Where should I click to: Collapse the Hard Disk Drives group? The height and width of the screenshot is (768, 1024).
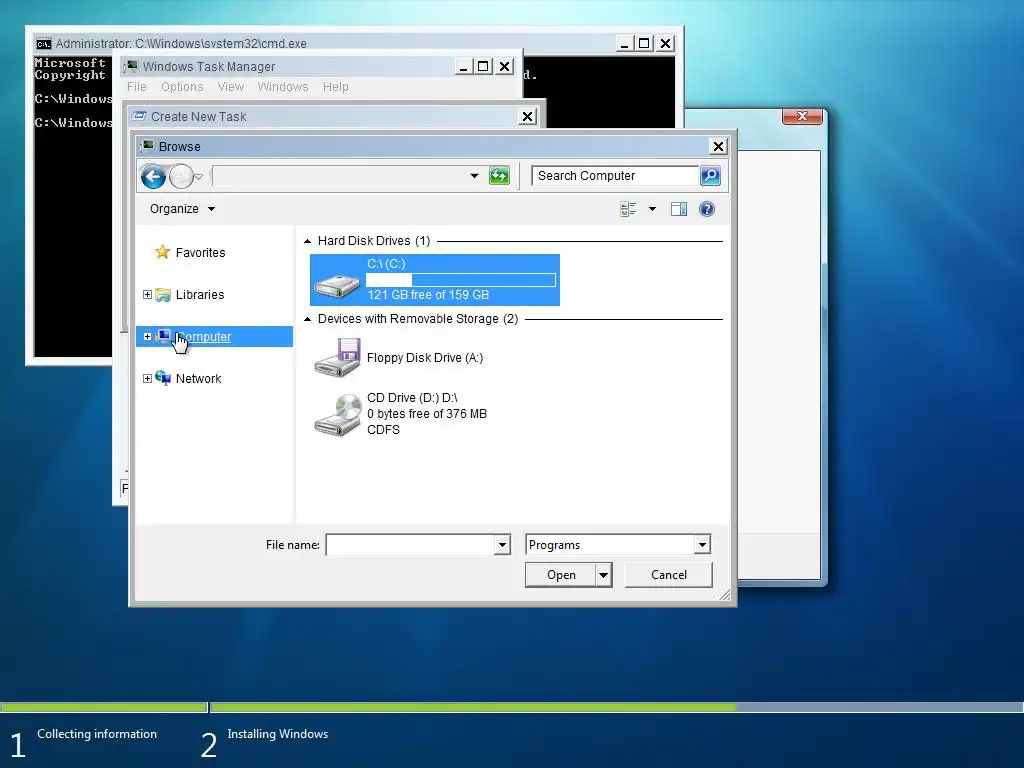pos(308,241)
